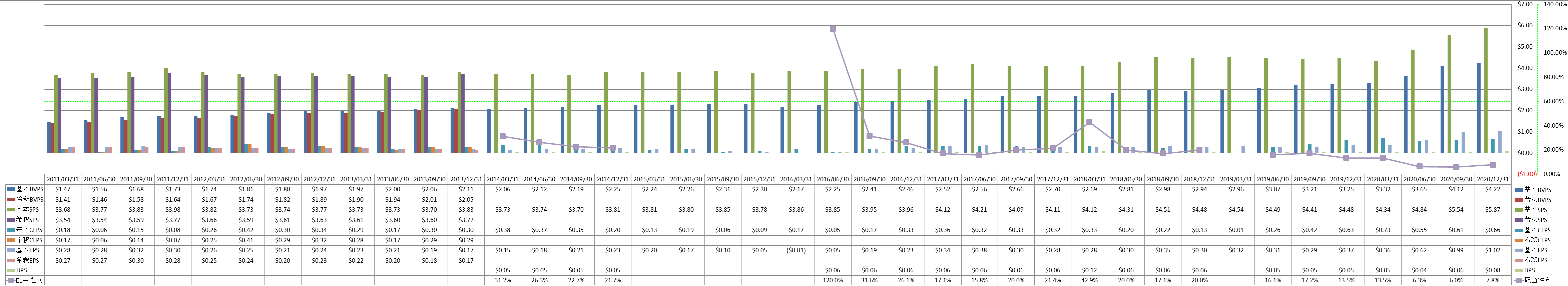The image size is (1568, 286).
Task: Click the tallest green 基本SPS bar for 2020/12/31
Action: 1486,91
